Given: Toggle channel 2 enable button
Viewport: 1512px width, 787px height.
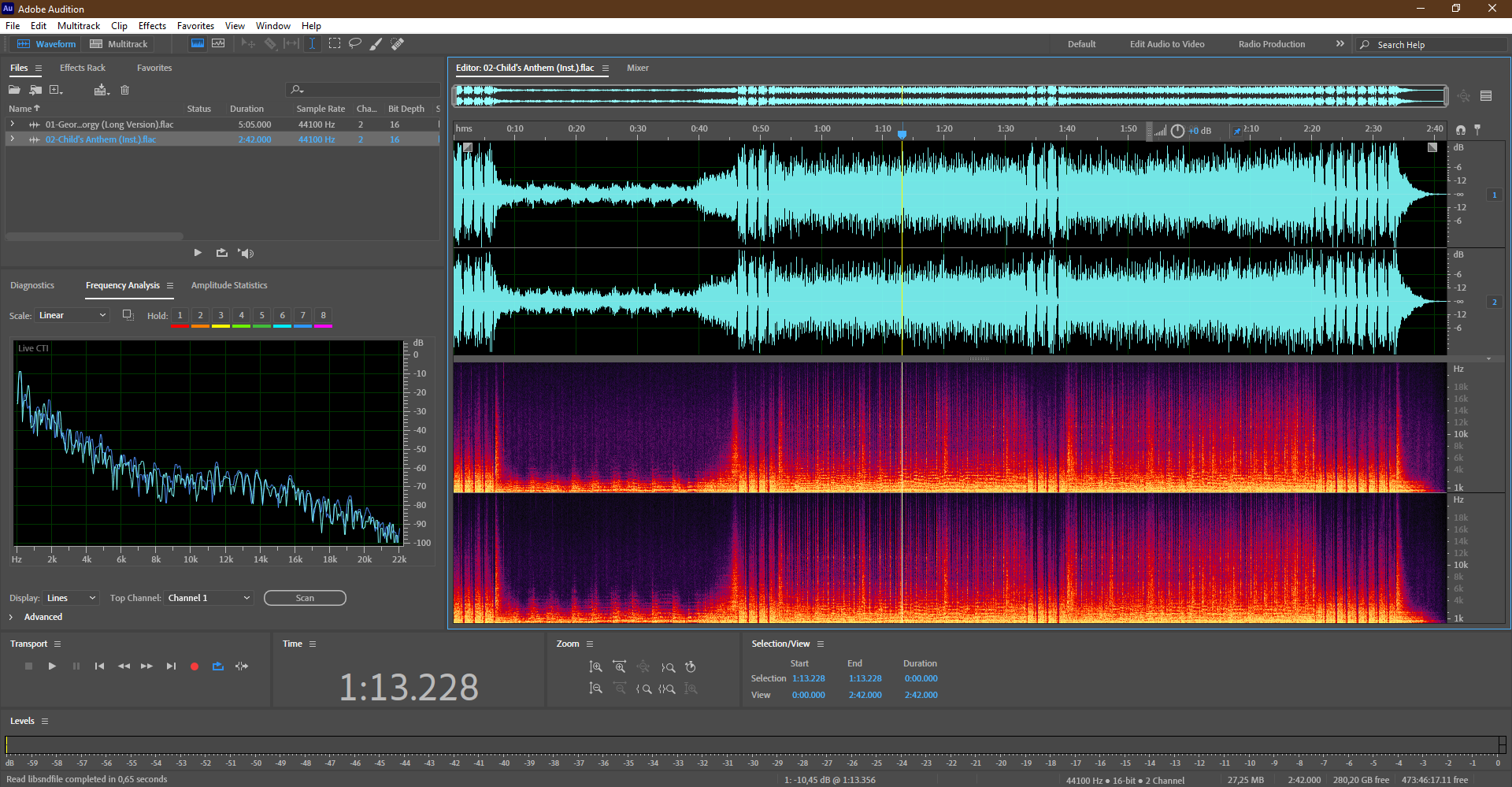Looking at the screenshot, I should tap(1494, 302).
